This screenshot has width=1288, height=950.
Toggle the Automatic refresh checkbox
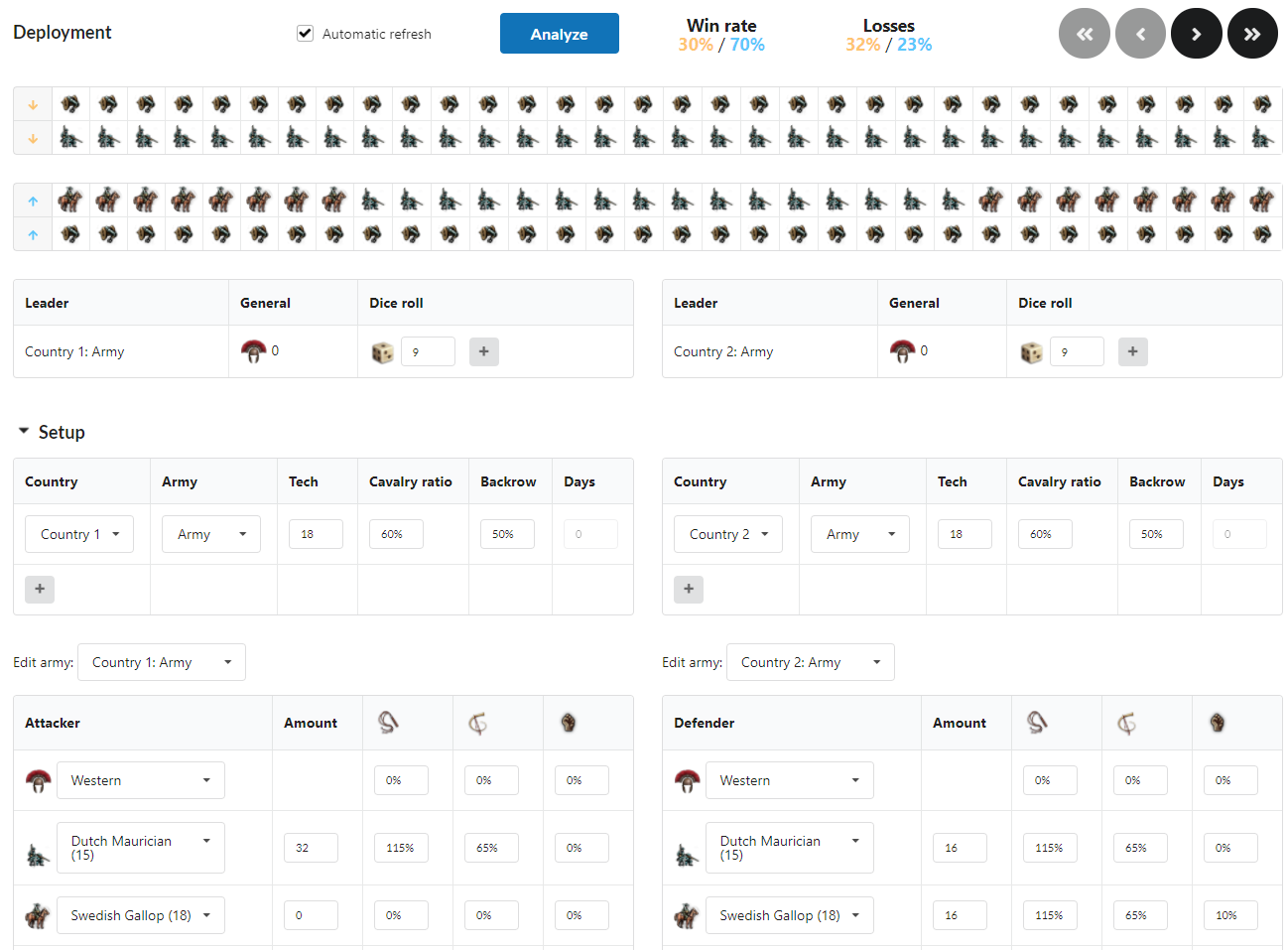click(306, 34)
